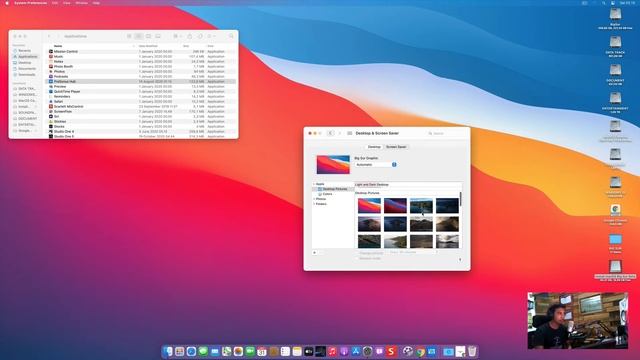Launch Google Chrome from the Dock
This screenshot has width=640, height=360.
pos(420,351)
